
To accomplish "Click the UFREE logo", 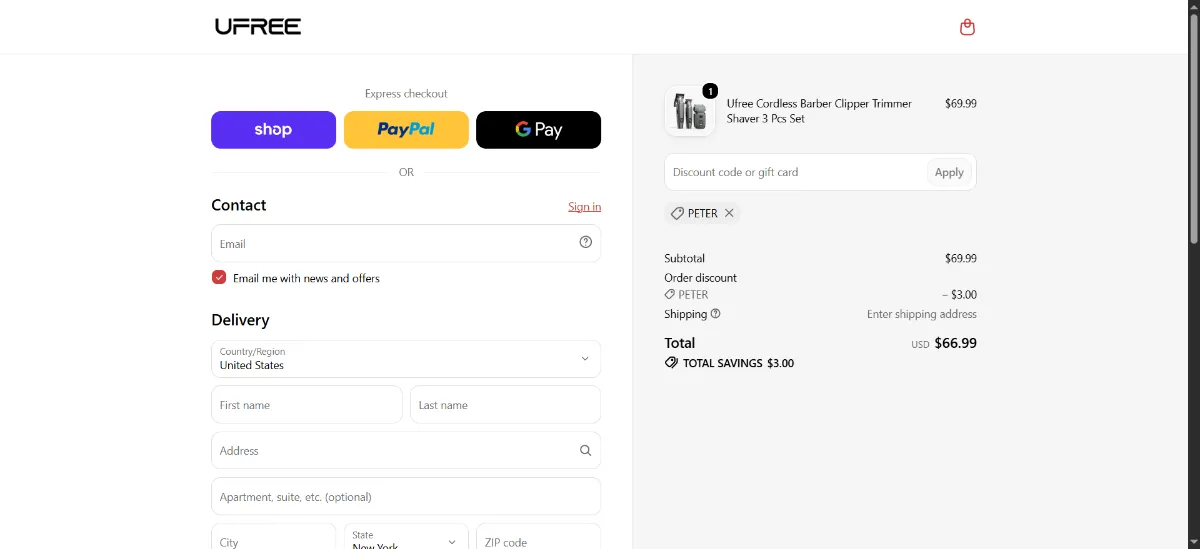I will click(258, 27).
